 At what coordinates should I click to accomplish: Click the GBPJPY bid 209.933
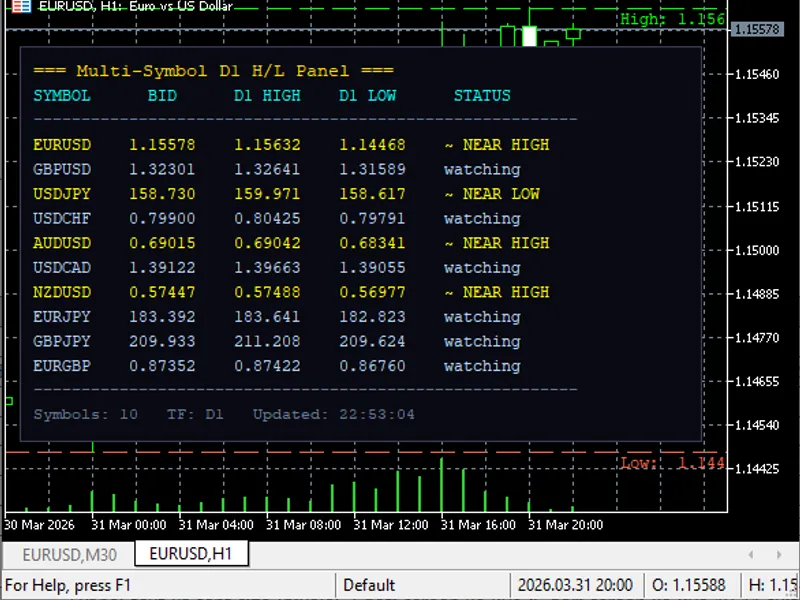pyautogui.click(x=162, y=341)
